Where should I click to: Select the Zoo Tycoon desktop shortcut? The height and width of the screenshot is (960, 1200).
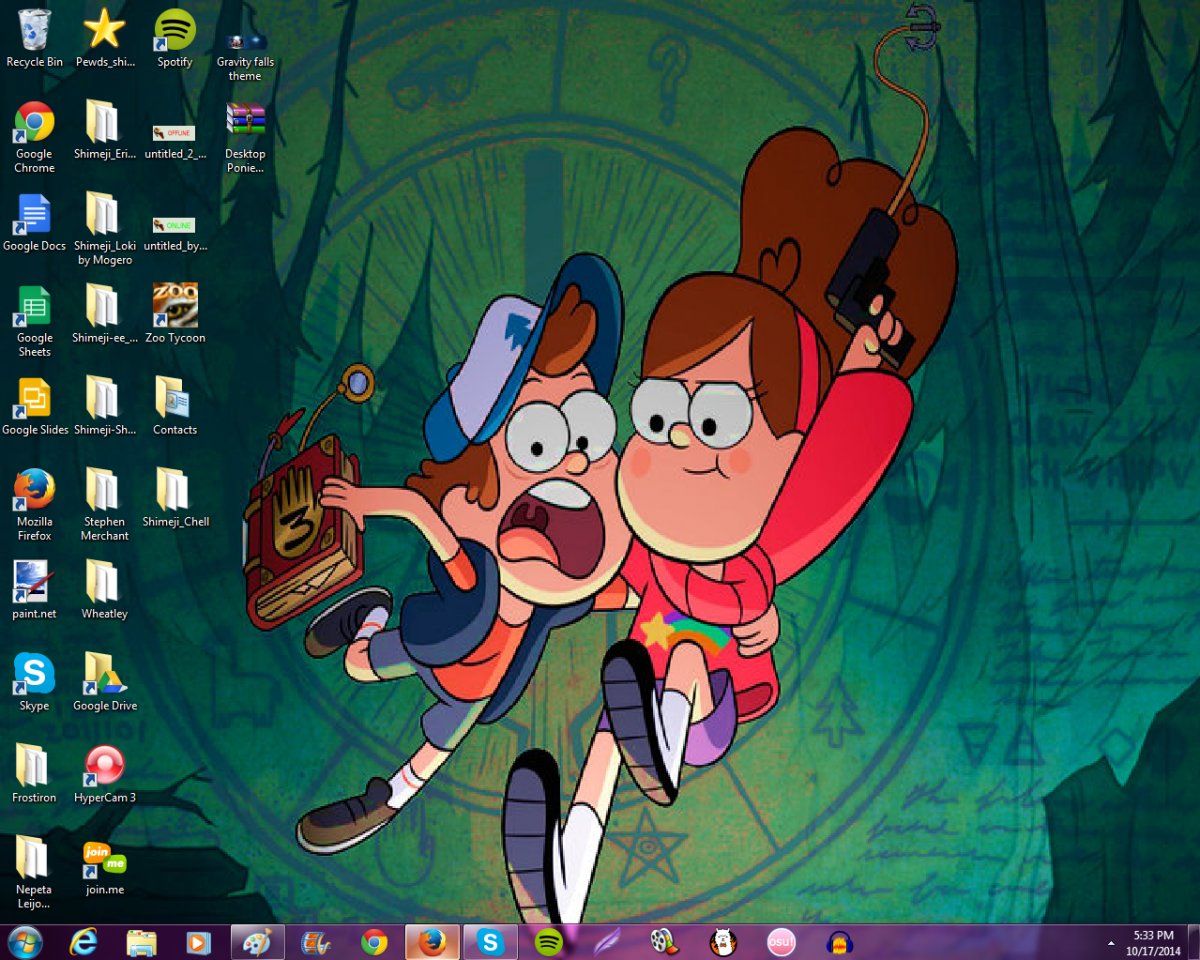[x=175, y=306]
